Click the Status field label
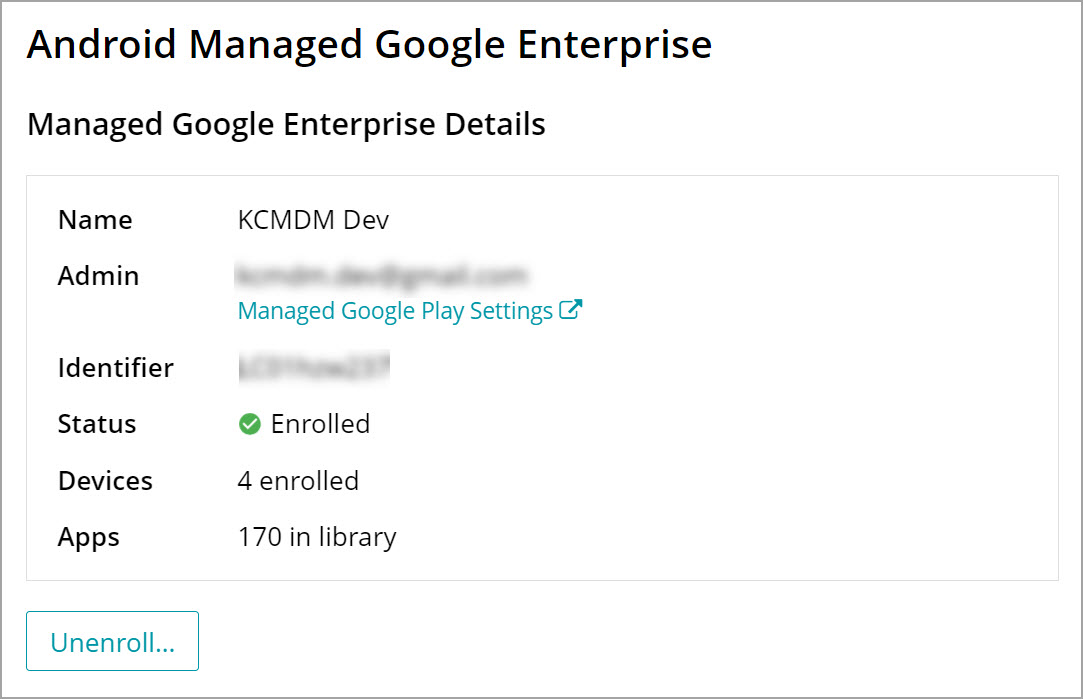 (97, 424)
